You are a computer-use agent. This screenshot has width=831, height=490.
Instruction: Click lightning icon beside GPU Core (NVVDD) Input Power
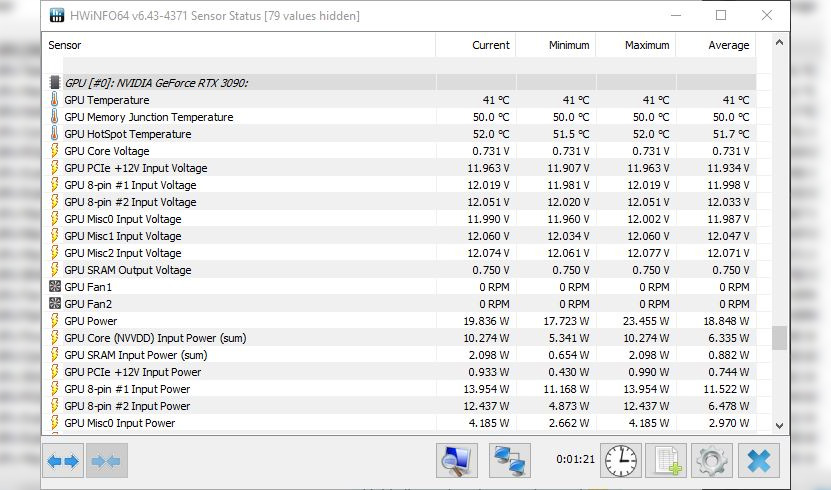click(x=54, y=337)
